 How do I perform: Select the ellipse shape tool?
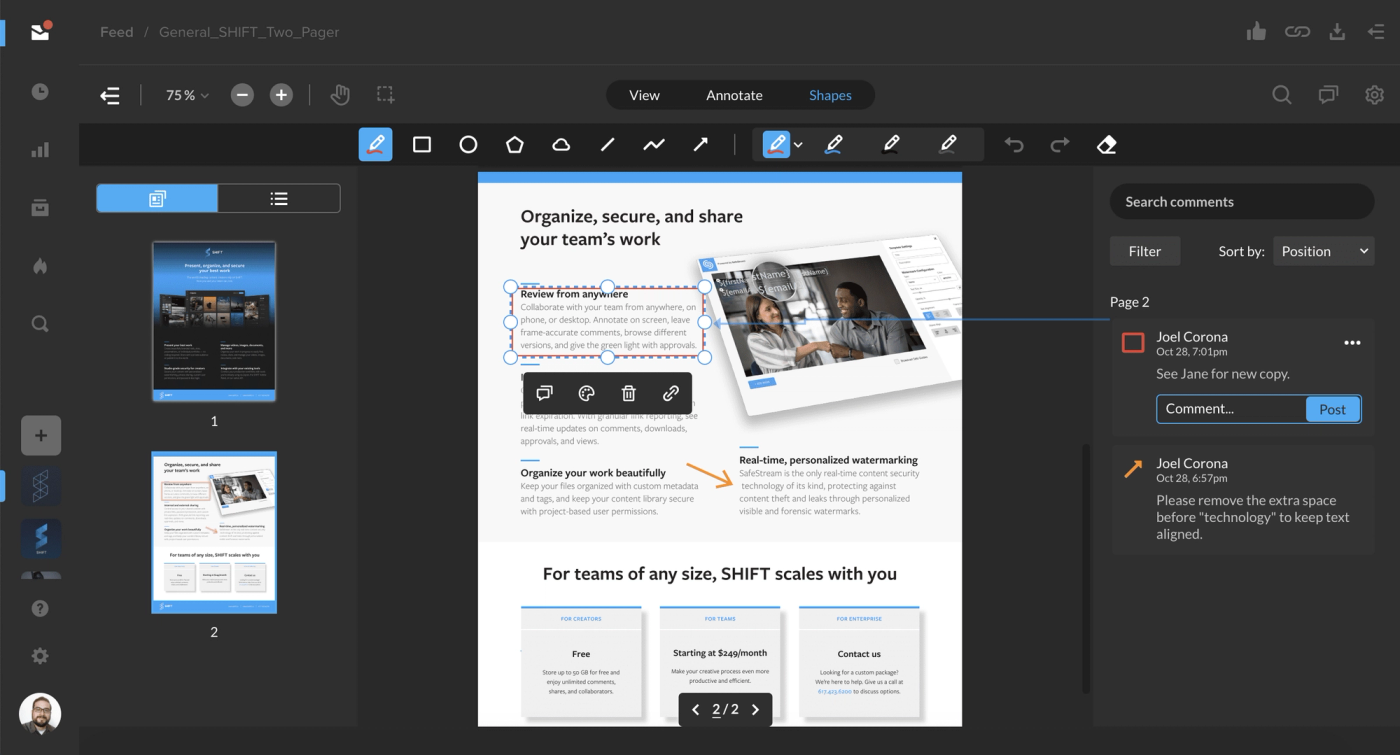(x=468, y=145)
